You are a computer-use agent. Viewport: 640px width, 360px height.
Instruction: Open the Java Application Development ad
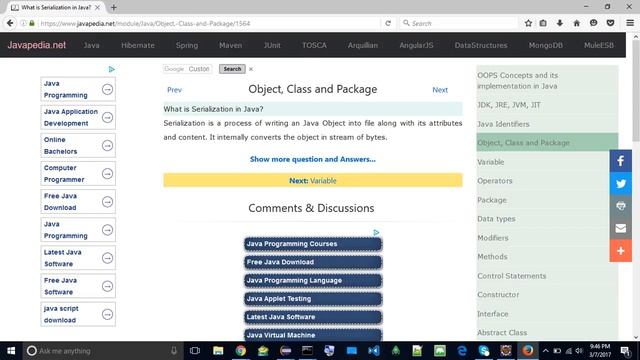click(x=78, y=117)
